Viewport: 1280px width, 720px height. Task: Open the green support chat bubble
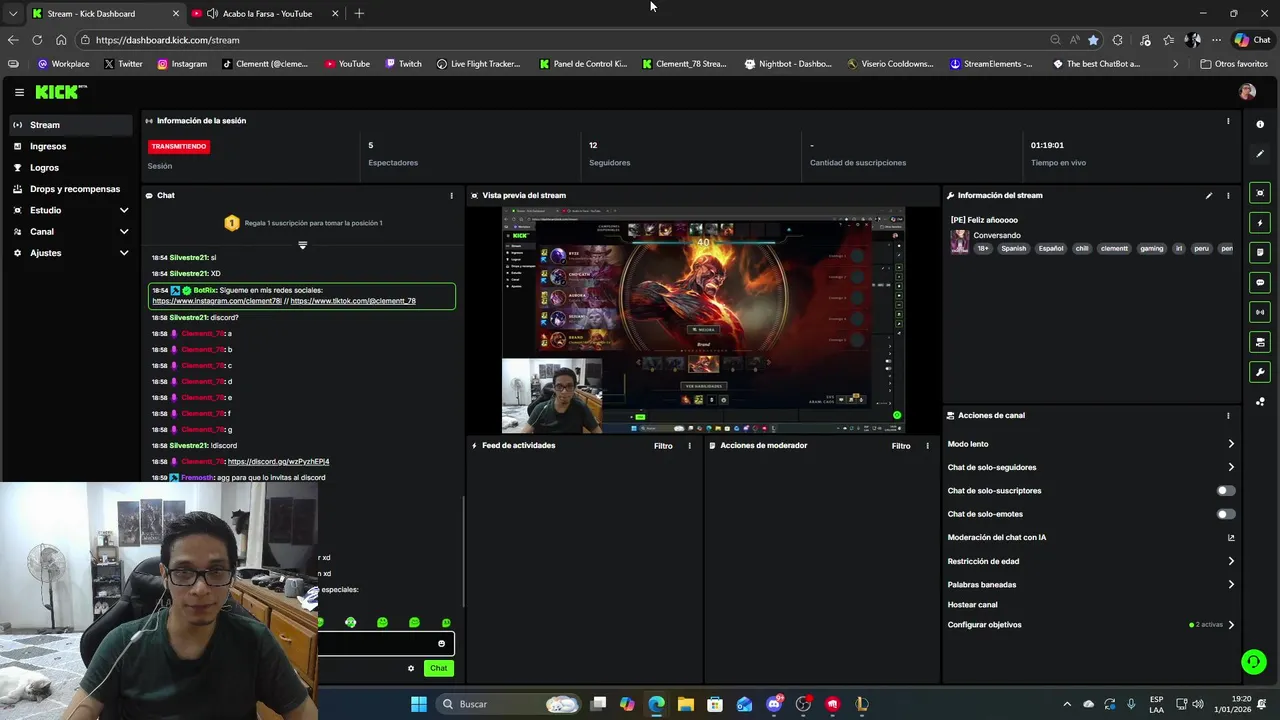[1253, 662]
